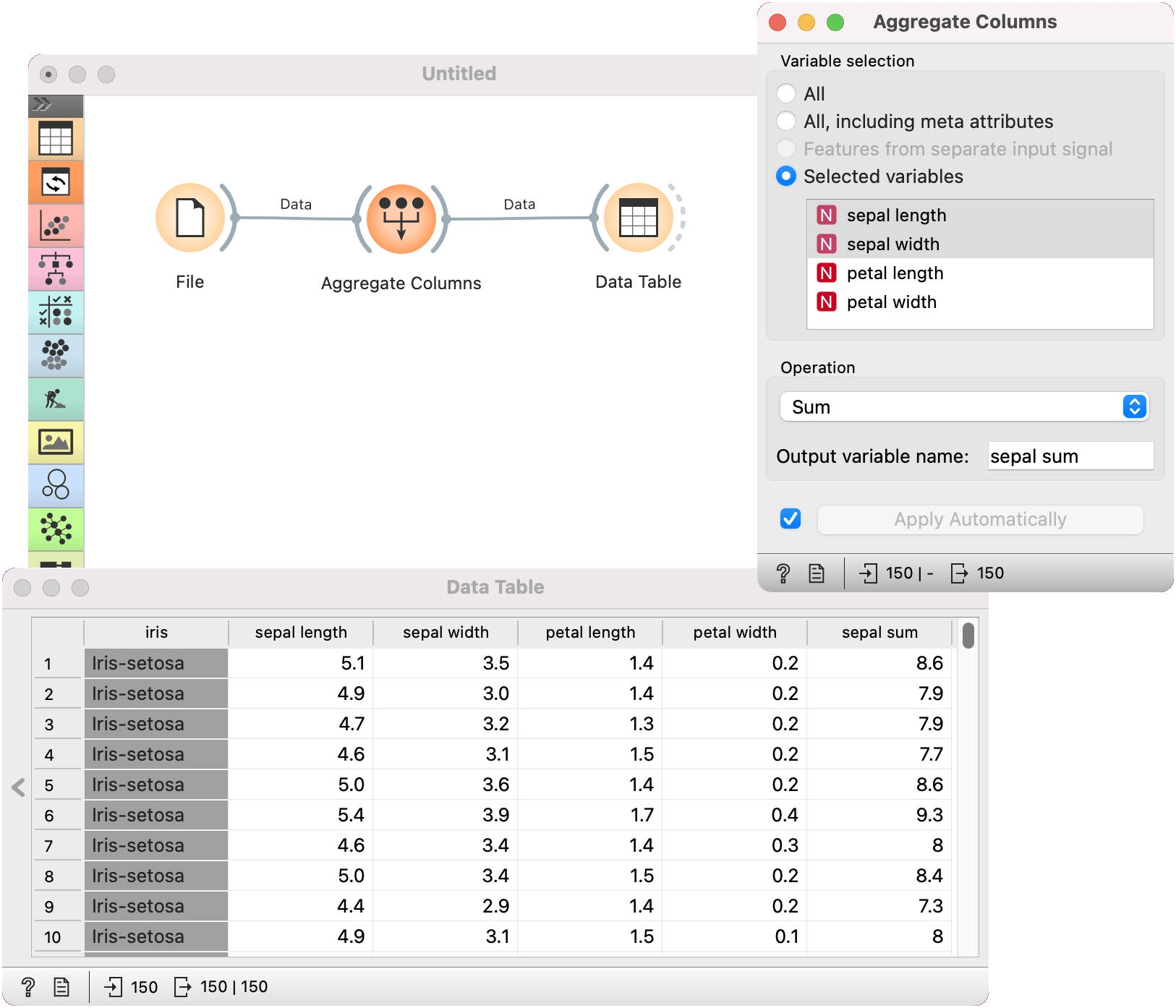Select "petal length" in the variable list
This screenshot has width=1176, height=1008.
(895, 273)
